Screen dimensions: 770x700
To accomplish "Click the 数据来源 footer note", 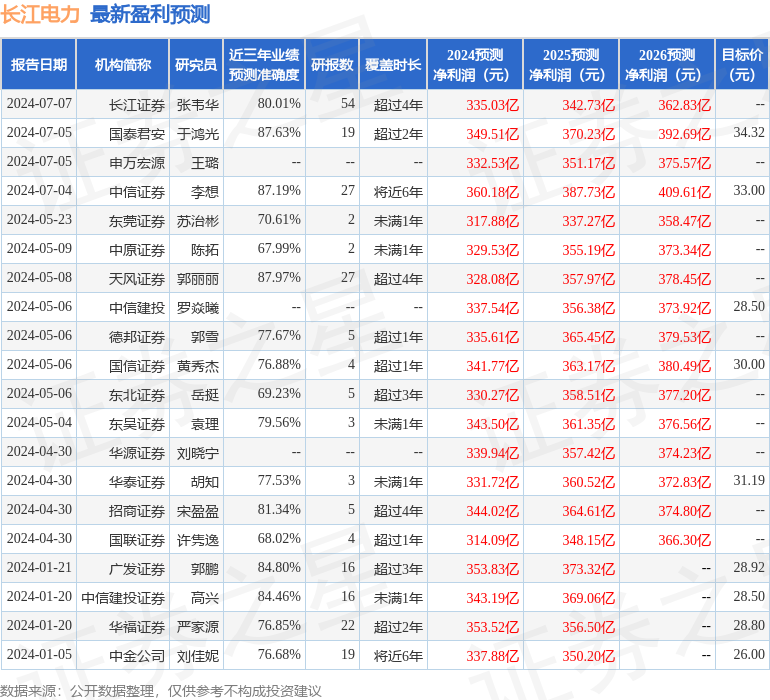I will (161, 691).
